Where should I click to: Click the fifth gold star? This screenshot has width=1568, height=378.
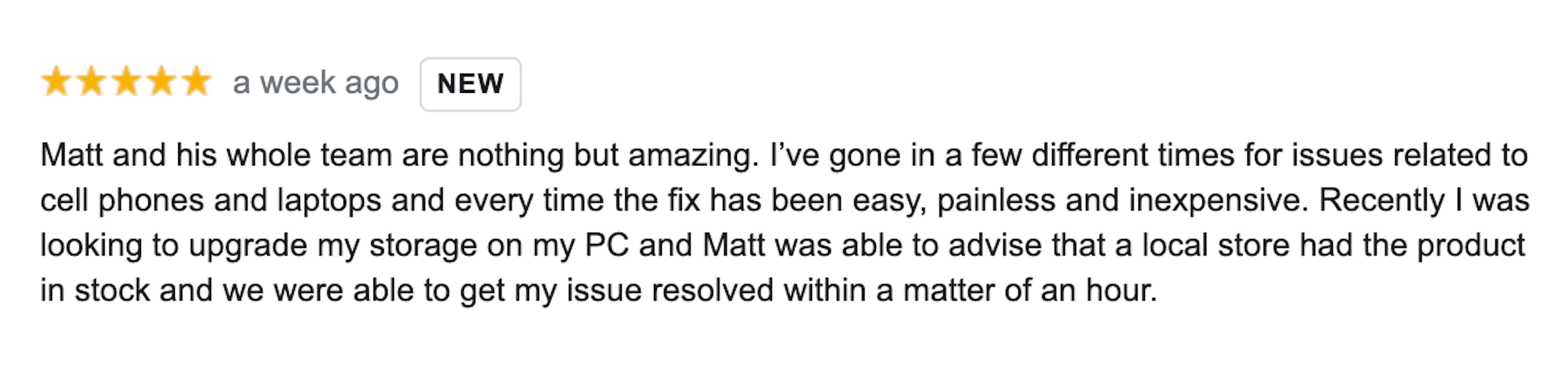coord(196,82)
